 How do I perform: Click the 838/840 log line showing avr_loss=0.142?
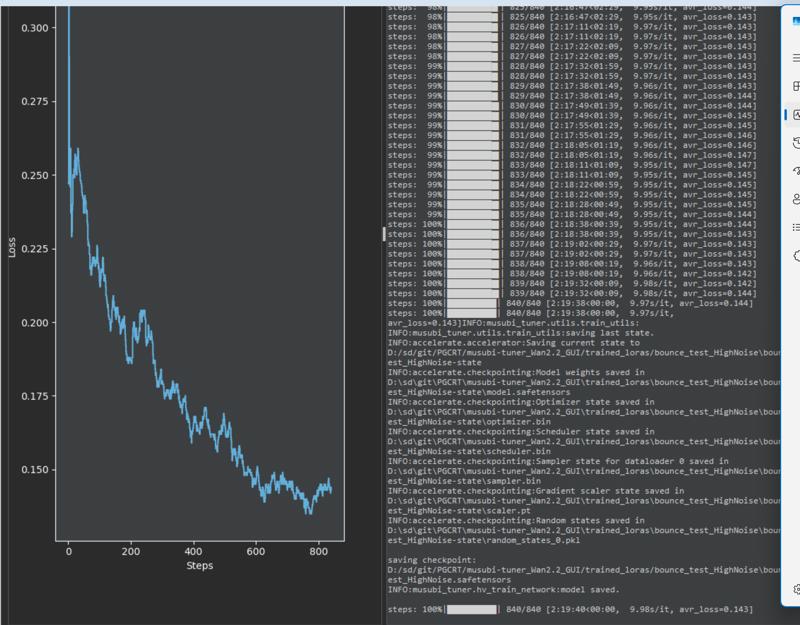(572, 273)
